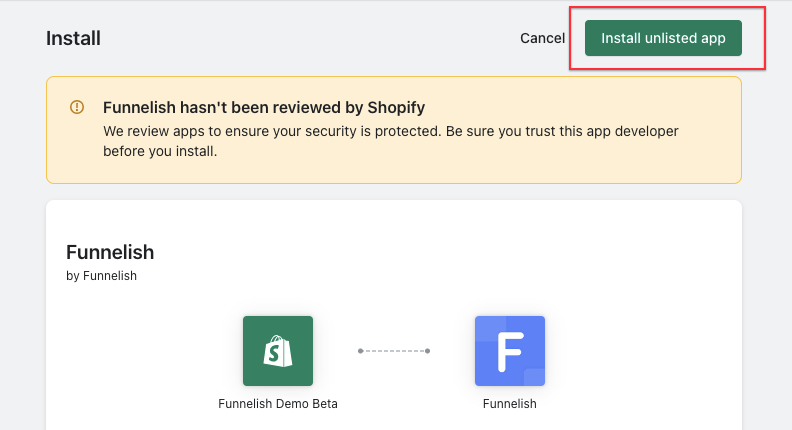Click the 'hasn't been reviewed by Shopify' heading
Image resolution: width=792 pixels, height=430 pixels.
(x=266, y=107)
